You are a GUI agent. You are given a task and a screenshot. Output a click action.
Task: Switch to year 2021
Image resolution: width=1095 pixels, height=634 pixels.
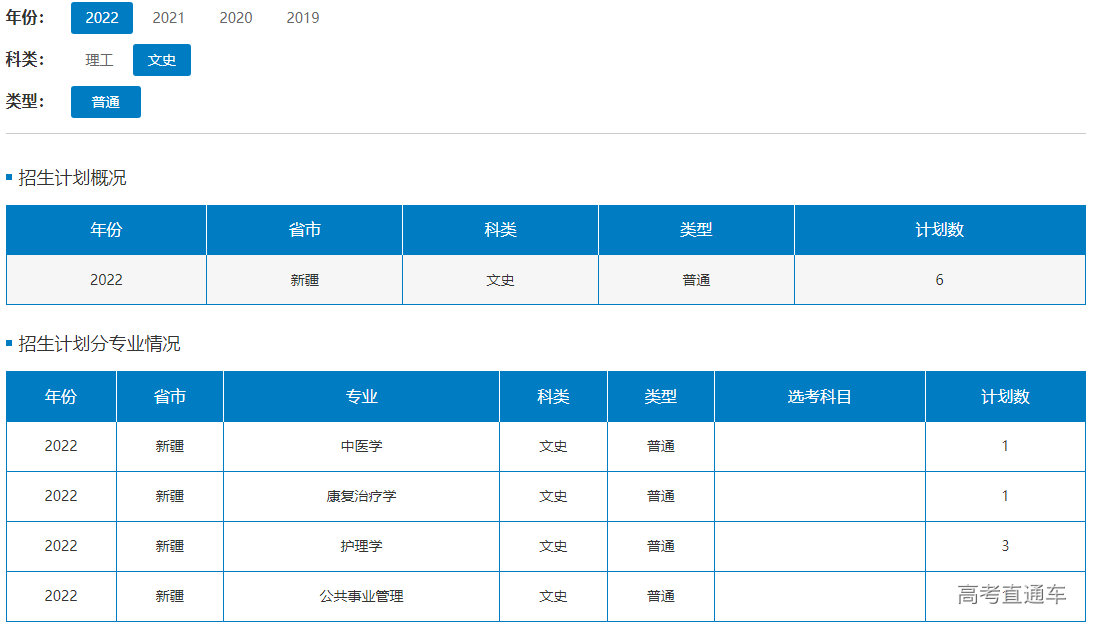(168, 18)
